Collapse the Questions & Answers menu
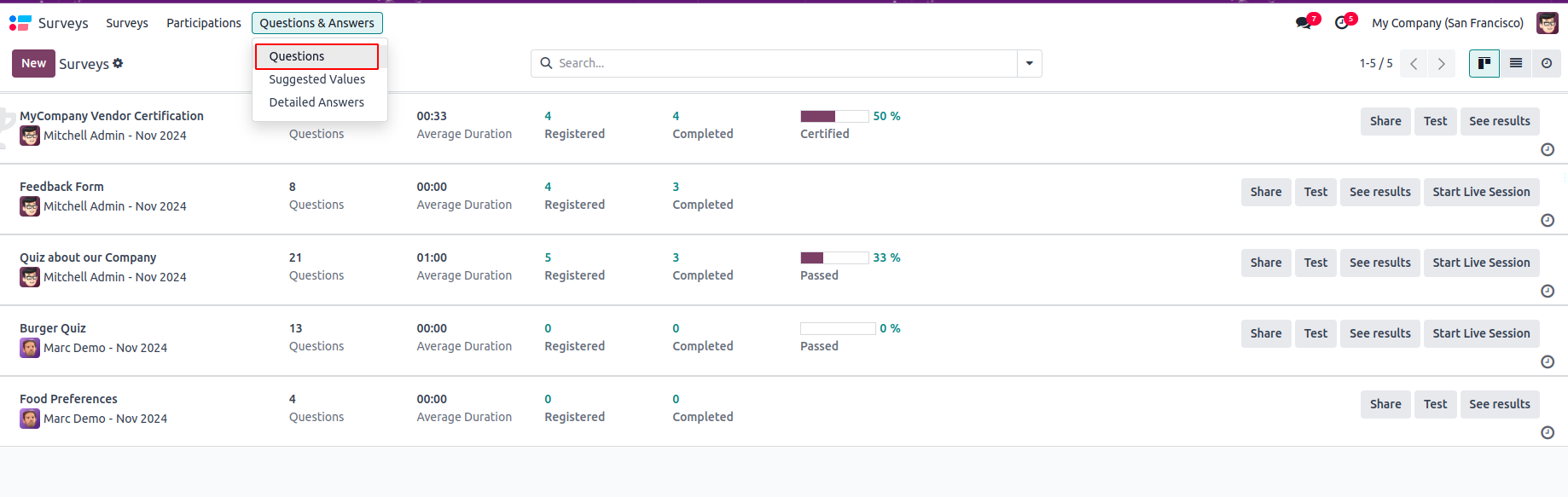The height and width of the screenshot is (497, 1568). (x=317, y=23)
